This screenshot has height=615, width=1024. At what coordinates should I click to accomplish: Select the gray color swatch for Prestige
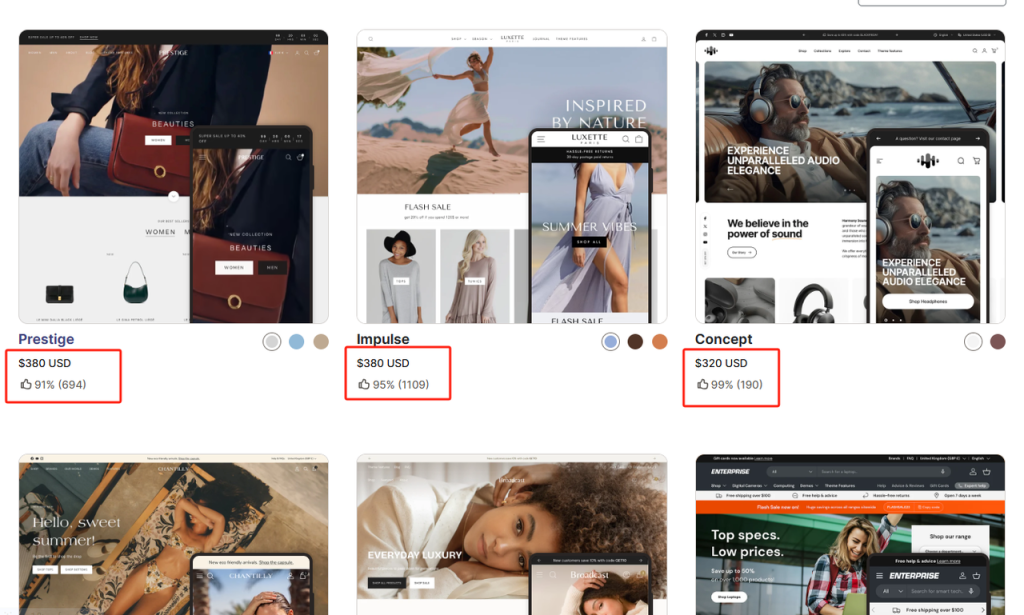point(272,342)
